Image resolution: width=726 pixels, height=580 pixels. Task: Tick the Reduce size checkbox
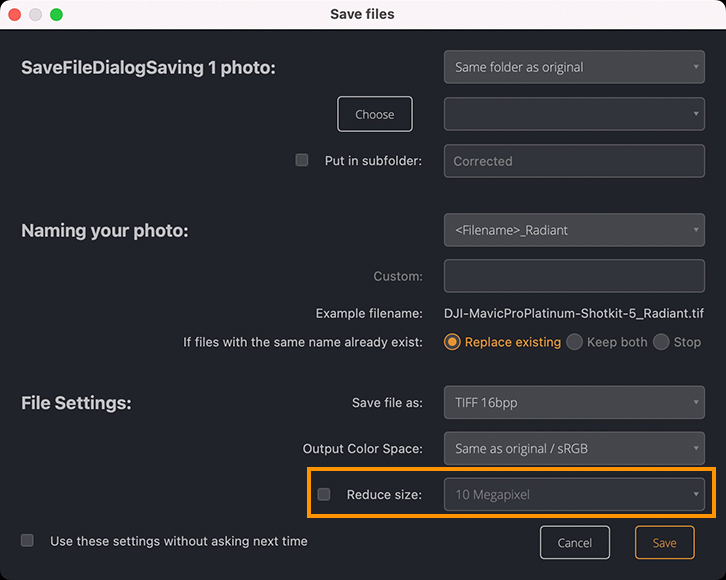point(324,494)
